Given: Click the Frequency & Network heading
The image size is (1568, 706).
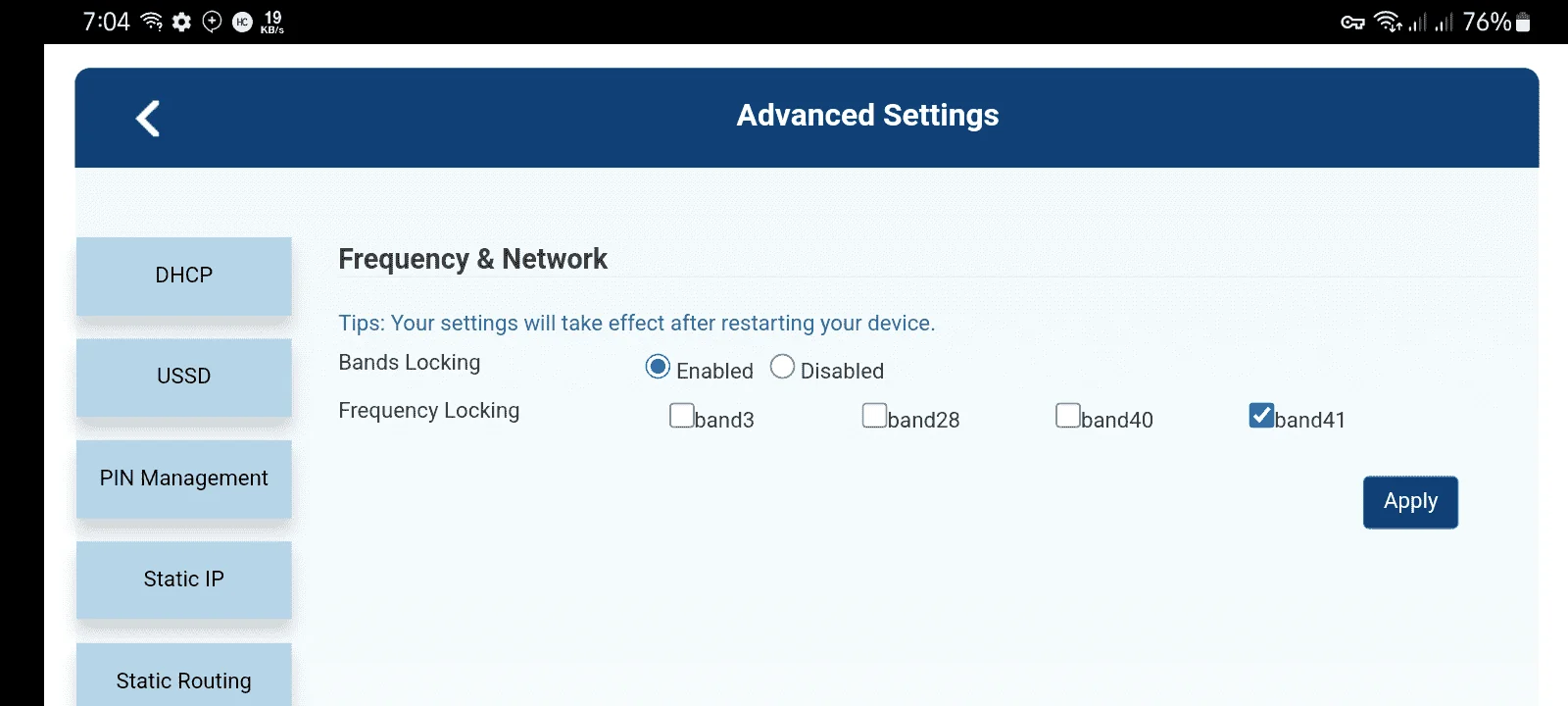Looking at the screenshot, I should [472, 259].
